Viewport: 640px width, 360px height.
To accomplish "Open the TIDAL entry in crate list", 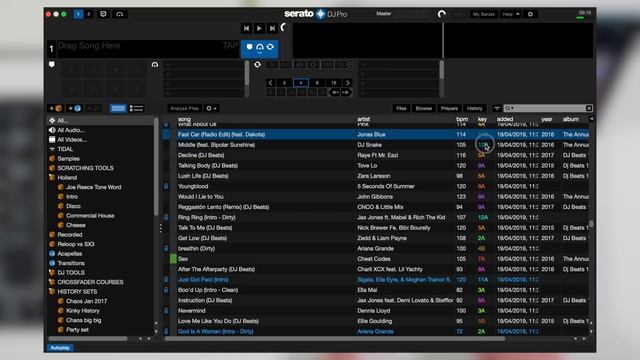I will [65, 149].
